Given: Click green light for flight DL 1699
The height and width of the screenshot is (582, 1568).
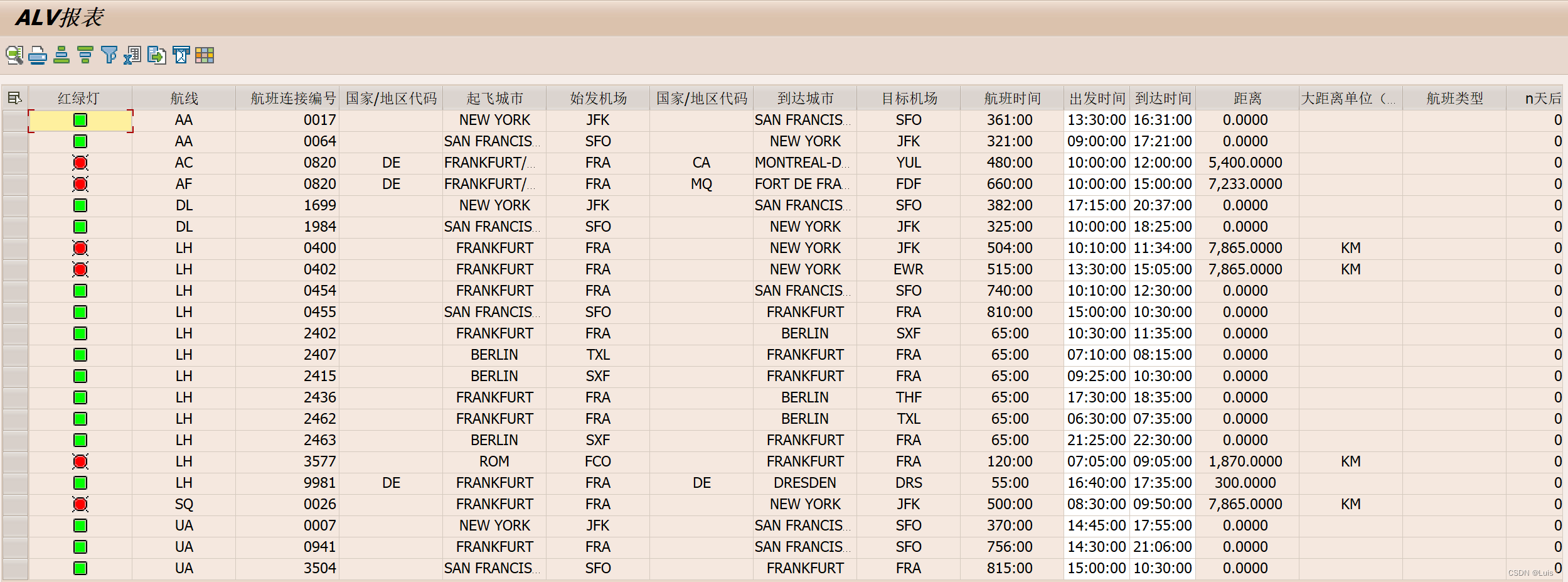Looking at the screenshot, I should pos(80,205).
